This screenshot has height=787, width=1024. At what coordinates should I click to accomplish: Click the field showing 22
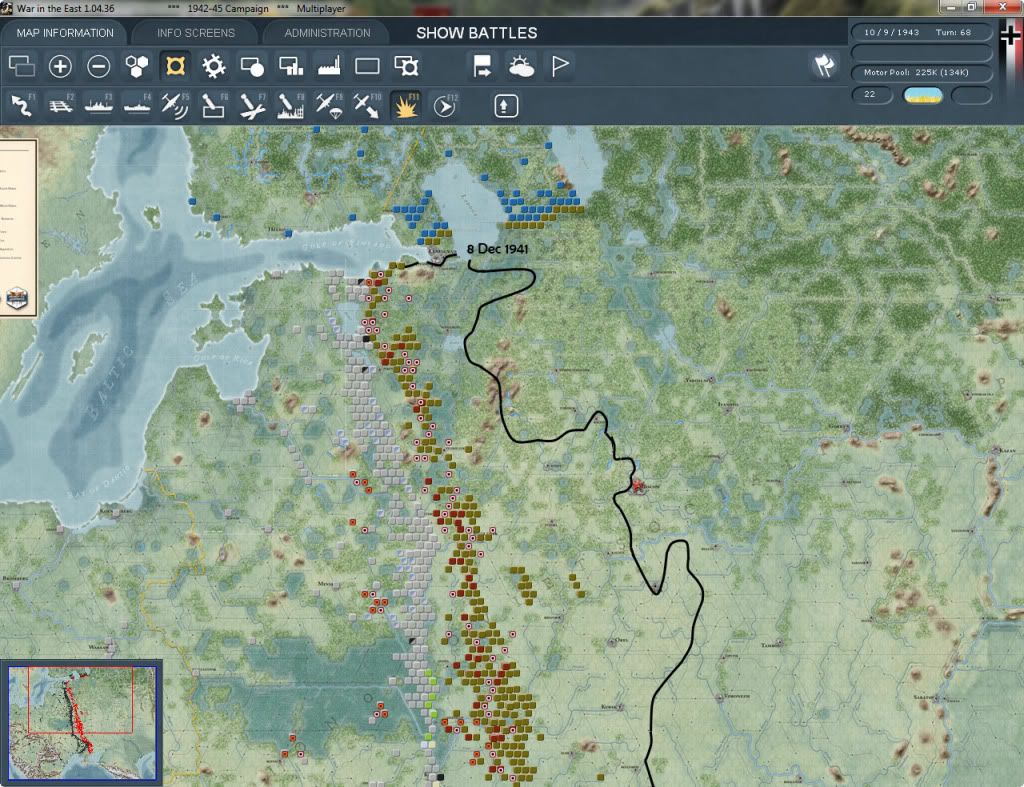(x=871, y=95)
